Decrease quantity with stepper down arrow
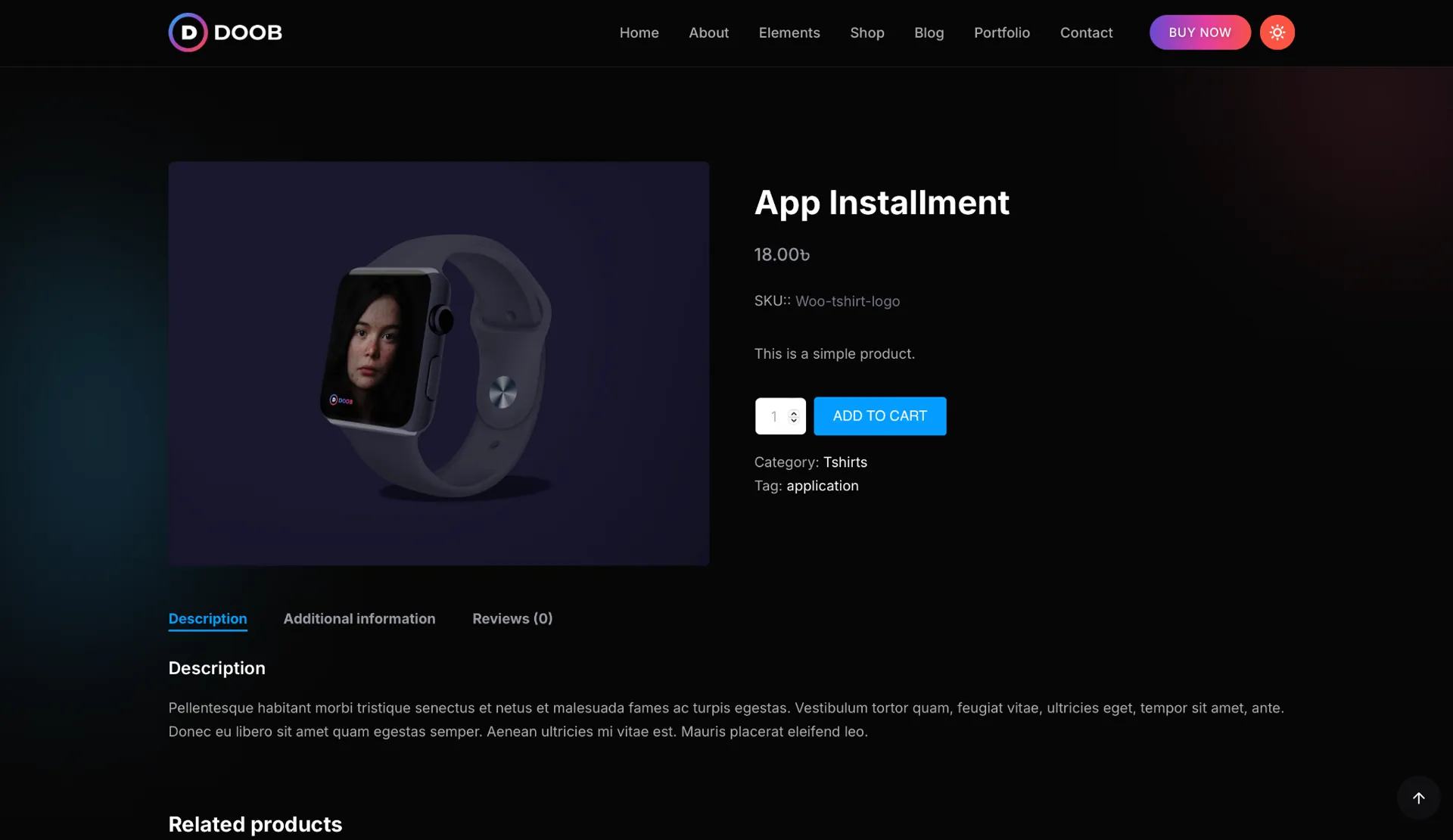This screenshot has width=1453, height=840. (794, 421)
